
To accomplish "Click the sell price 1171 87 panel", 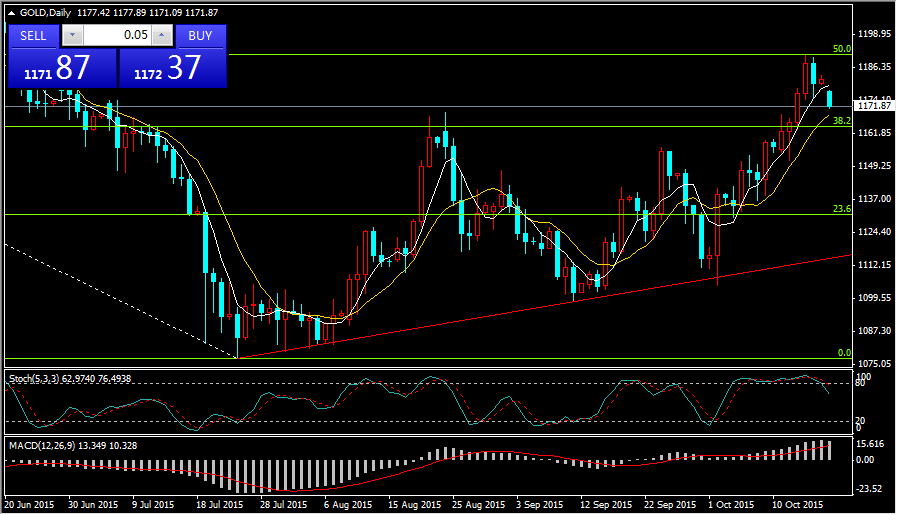I will [x=62, y=68].
